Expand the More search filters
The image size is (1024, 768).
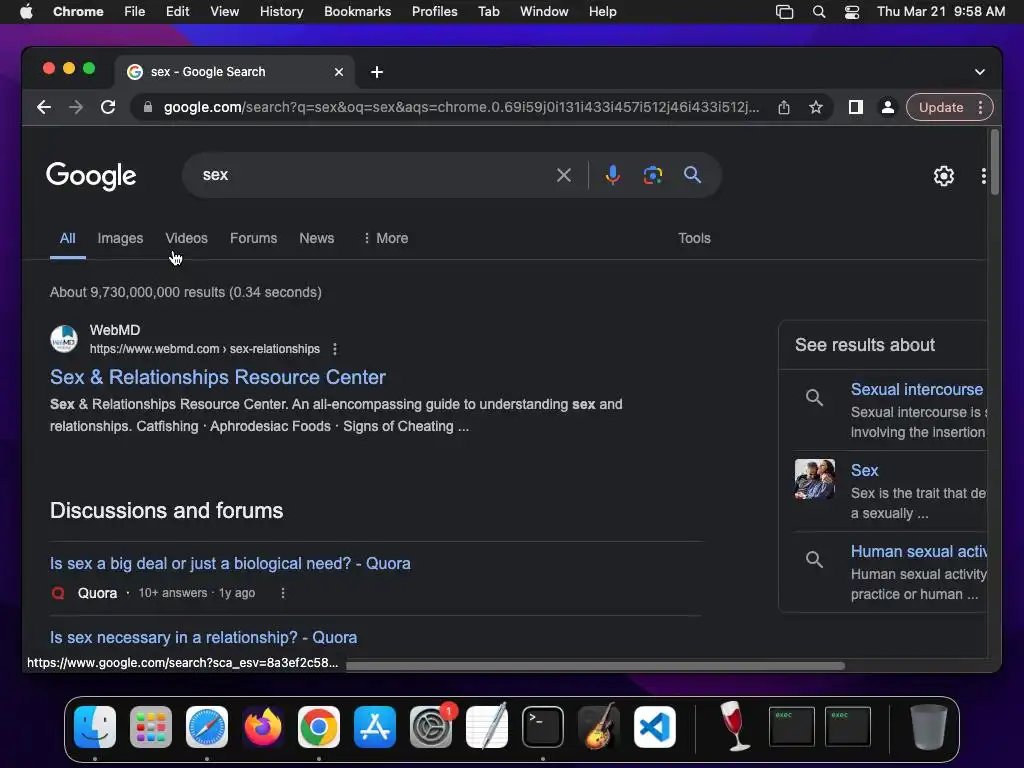pos(385,238)
